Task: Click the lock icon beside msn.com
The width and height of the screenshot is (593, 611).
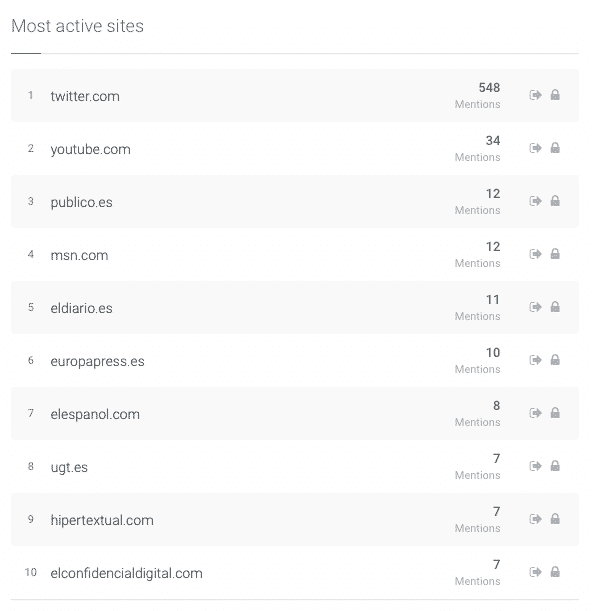Action: click(555, 254)
